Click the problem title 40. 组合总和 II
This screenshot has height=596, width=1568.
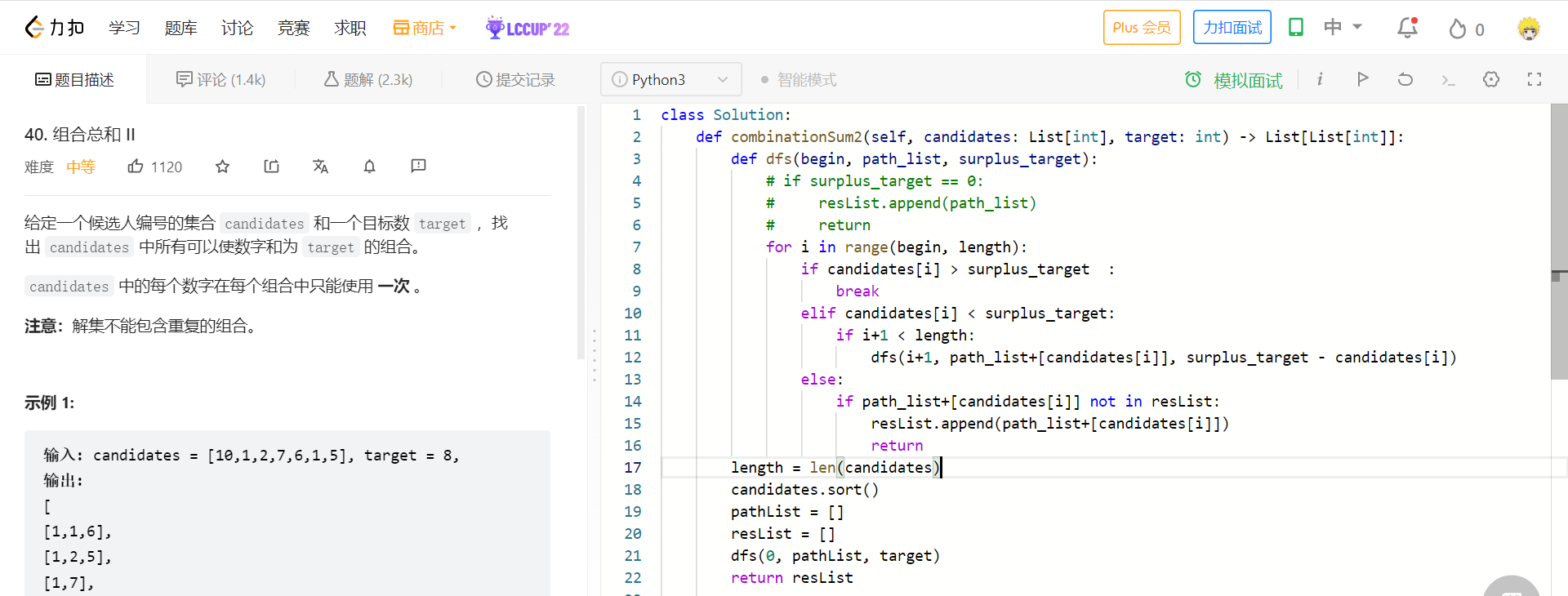pyautogui.click(x=80, y=134)
